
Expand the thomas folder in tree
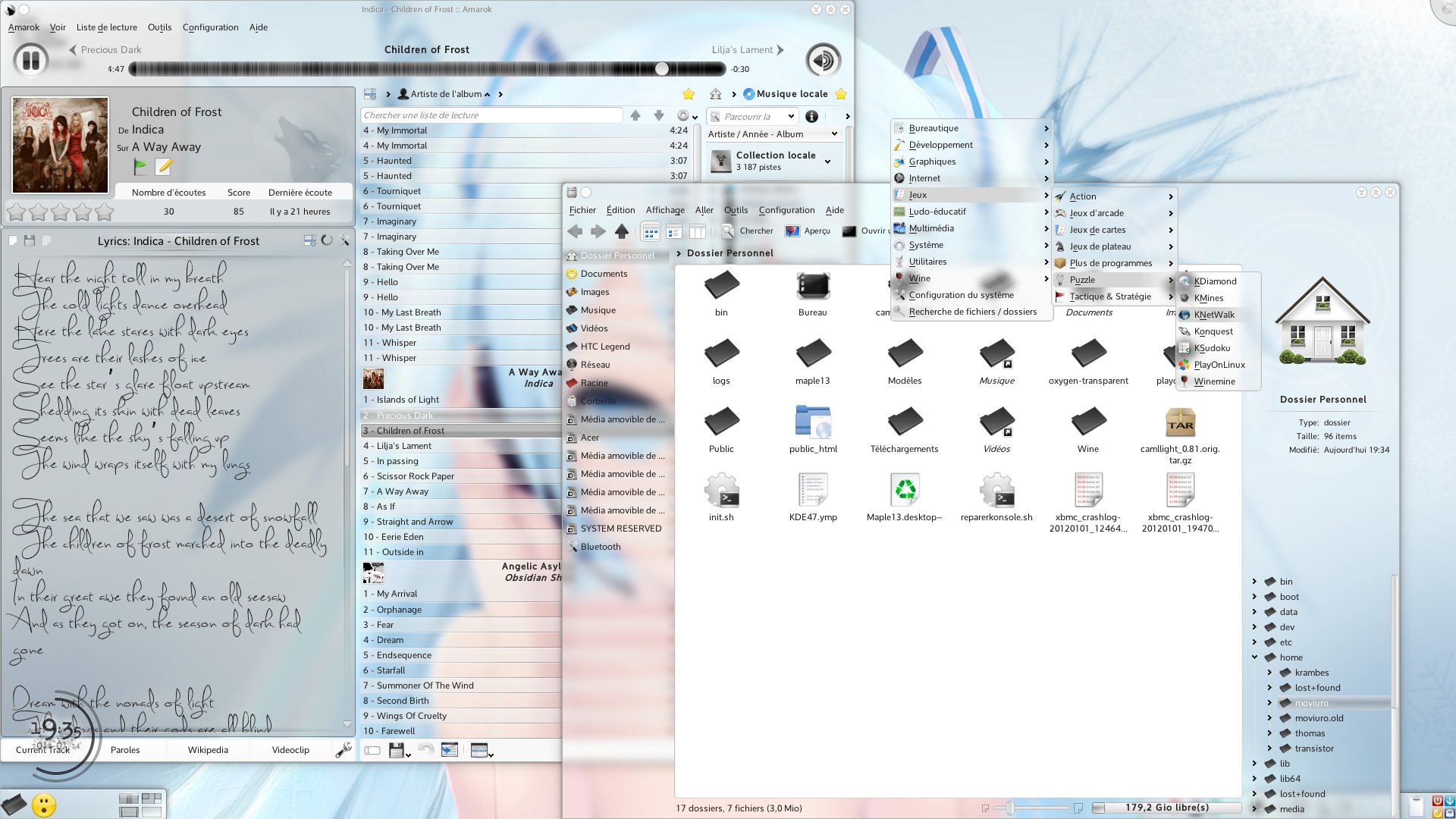click(1269, 733)
